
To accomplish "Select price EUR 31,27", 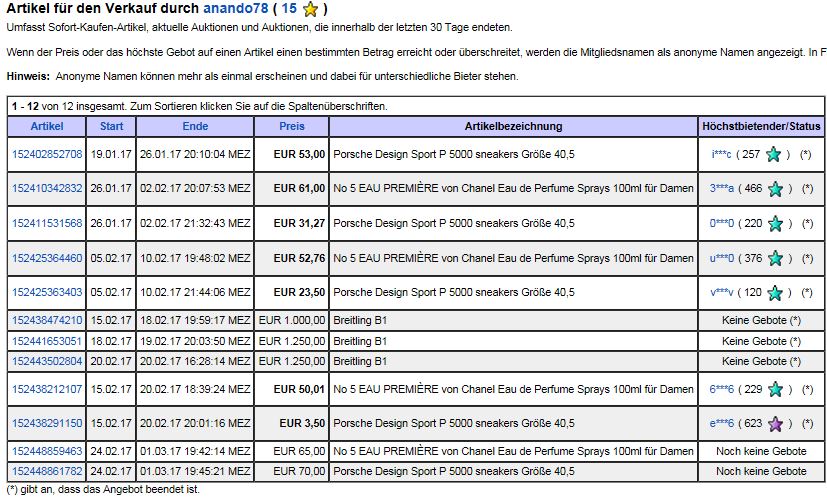I will 299,224.
